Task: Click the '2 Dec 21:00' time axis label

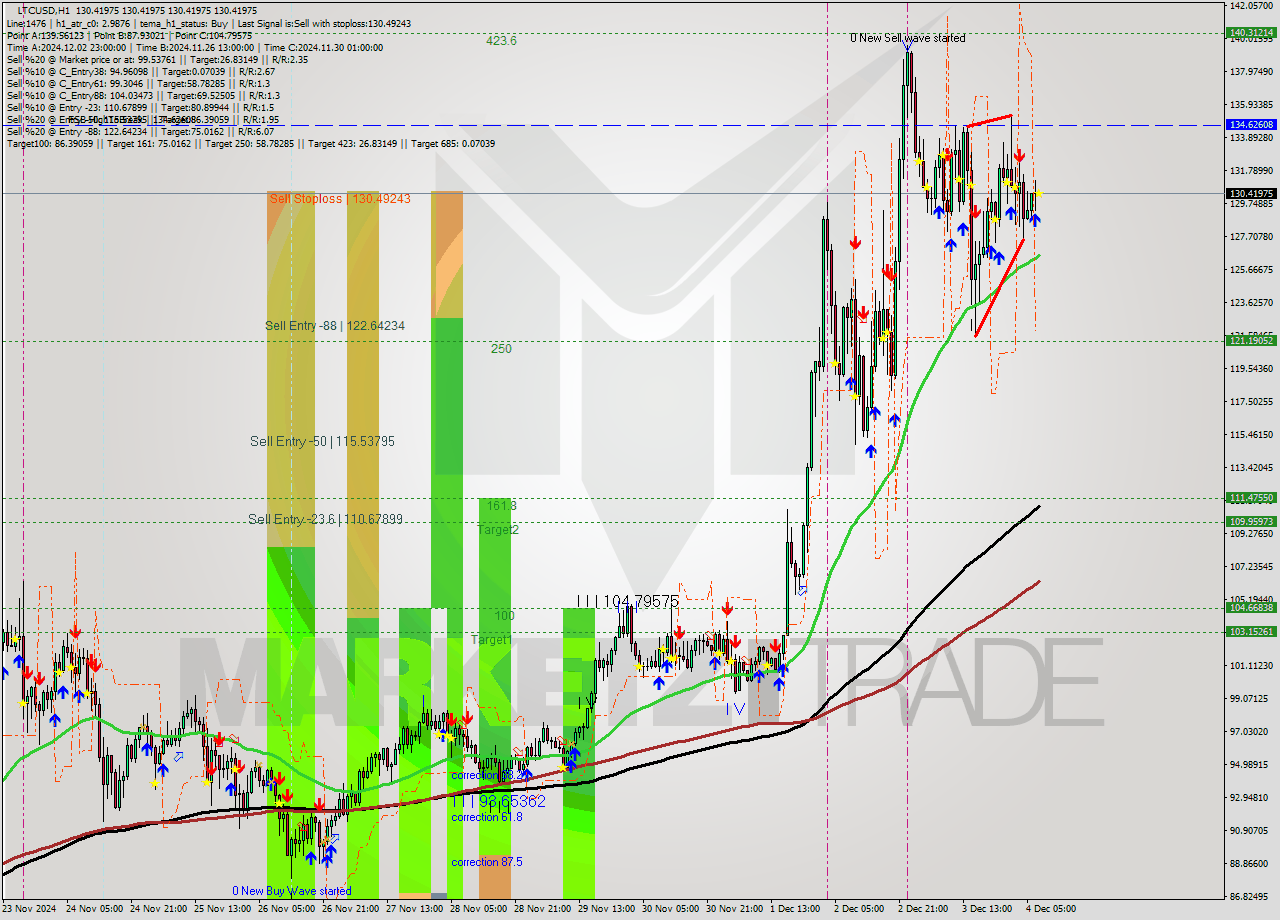Action: (x=923, y=909)
